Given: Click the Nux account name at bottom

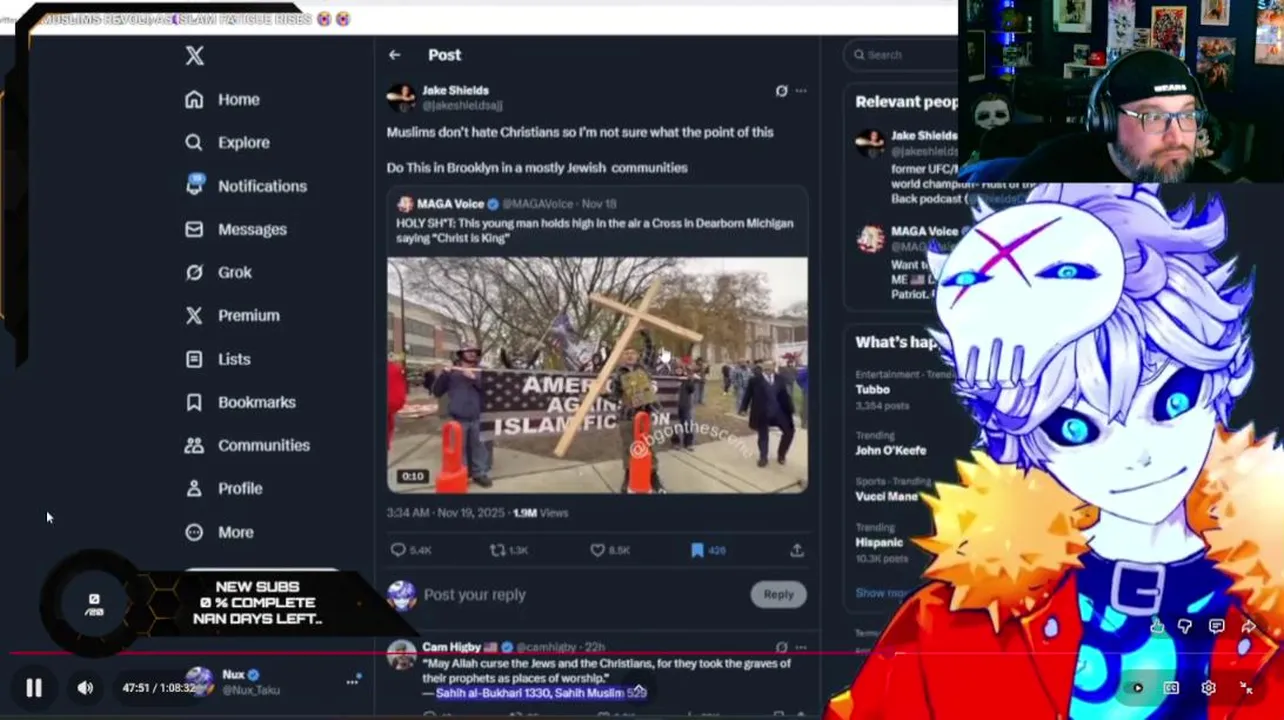Looking at the screenshot, I should pos(233,675).
